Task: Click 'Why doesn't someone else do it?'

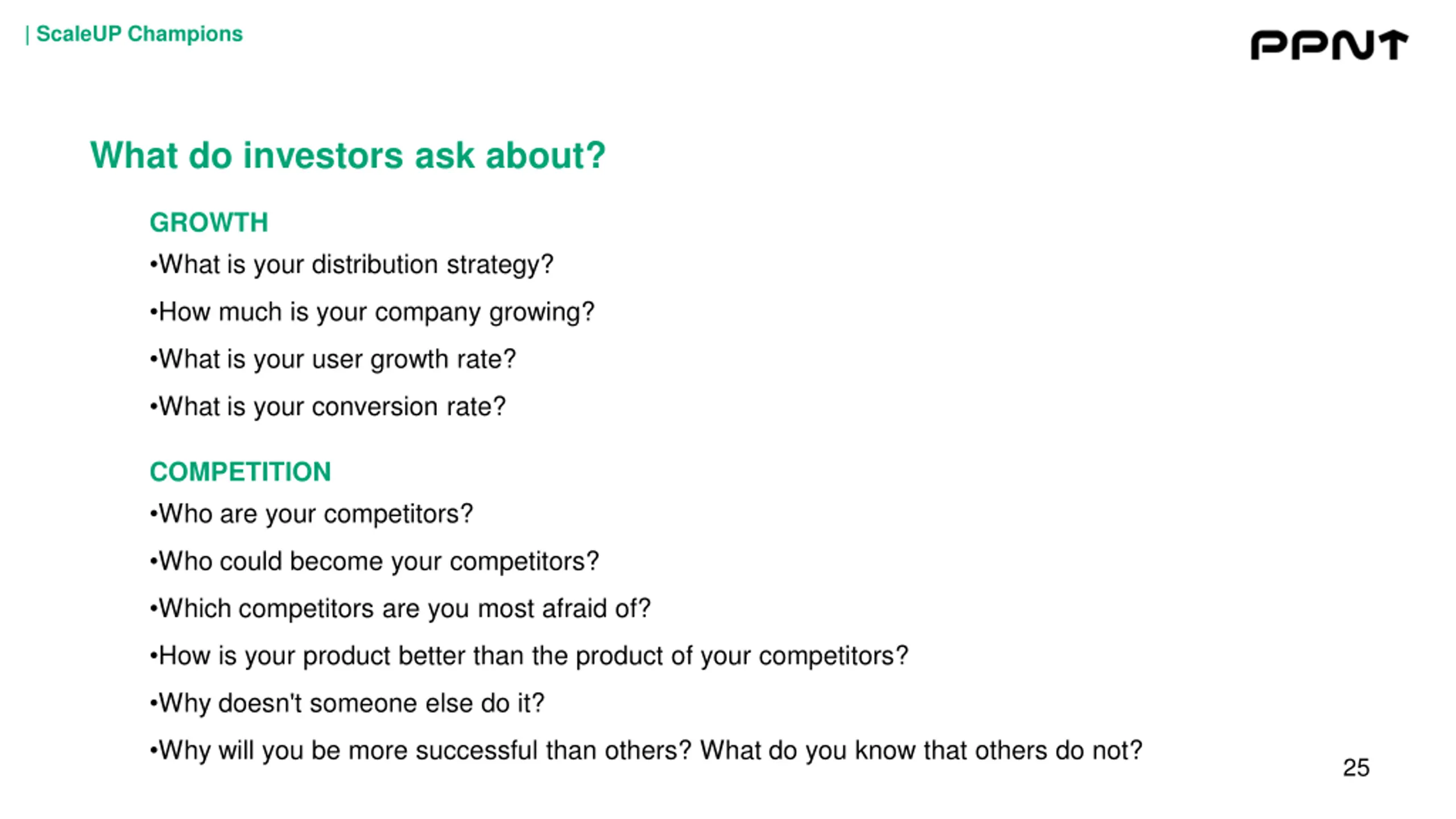Action: click(347, 704)
